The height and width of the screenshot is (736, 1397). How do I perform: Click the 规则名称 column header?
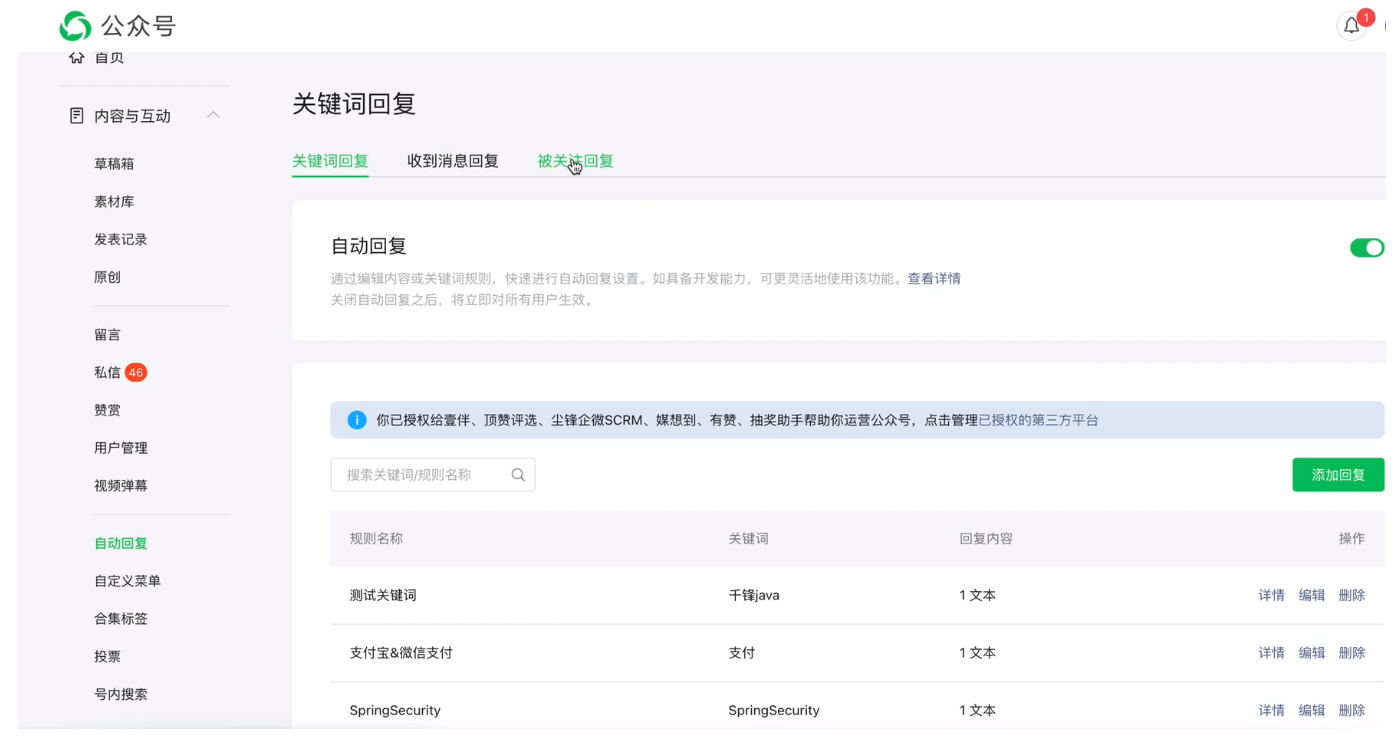coord(376,539)
